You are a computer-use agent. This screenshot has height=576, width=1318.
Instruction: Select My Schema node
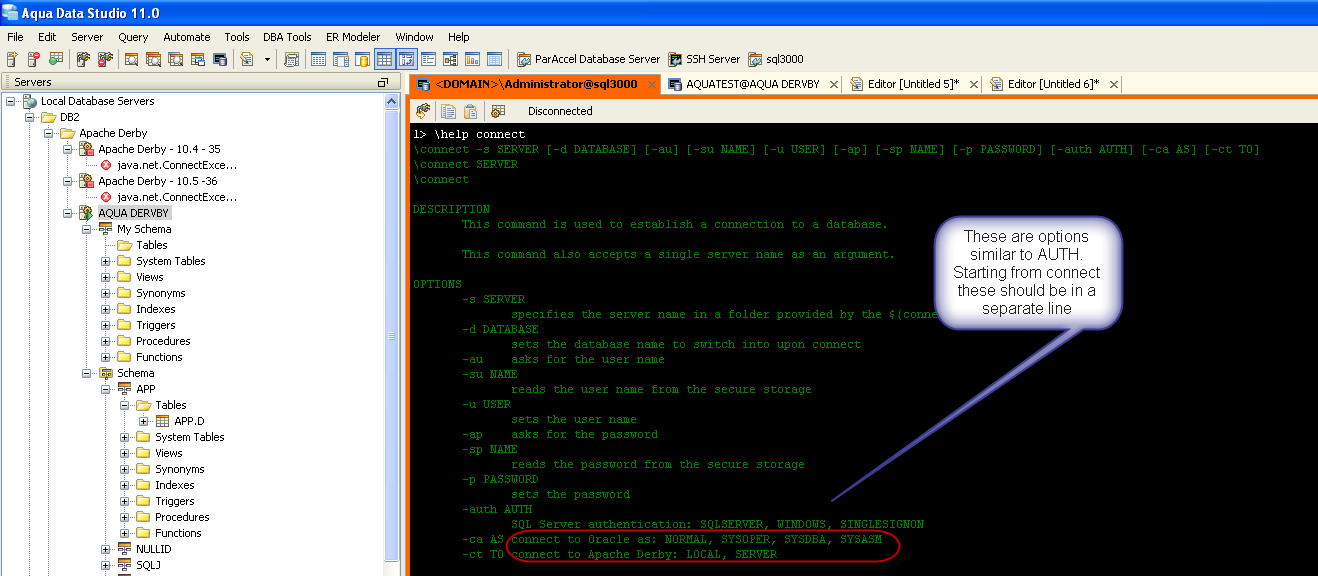pos(144,229)
